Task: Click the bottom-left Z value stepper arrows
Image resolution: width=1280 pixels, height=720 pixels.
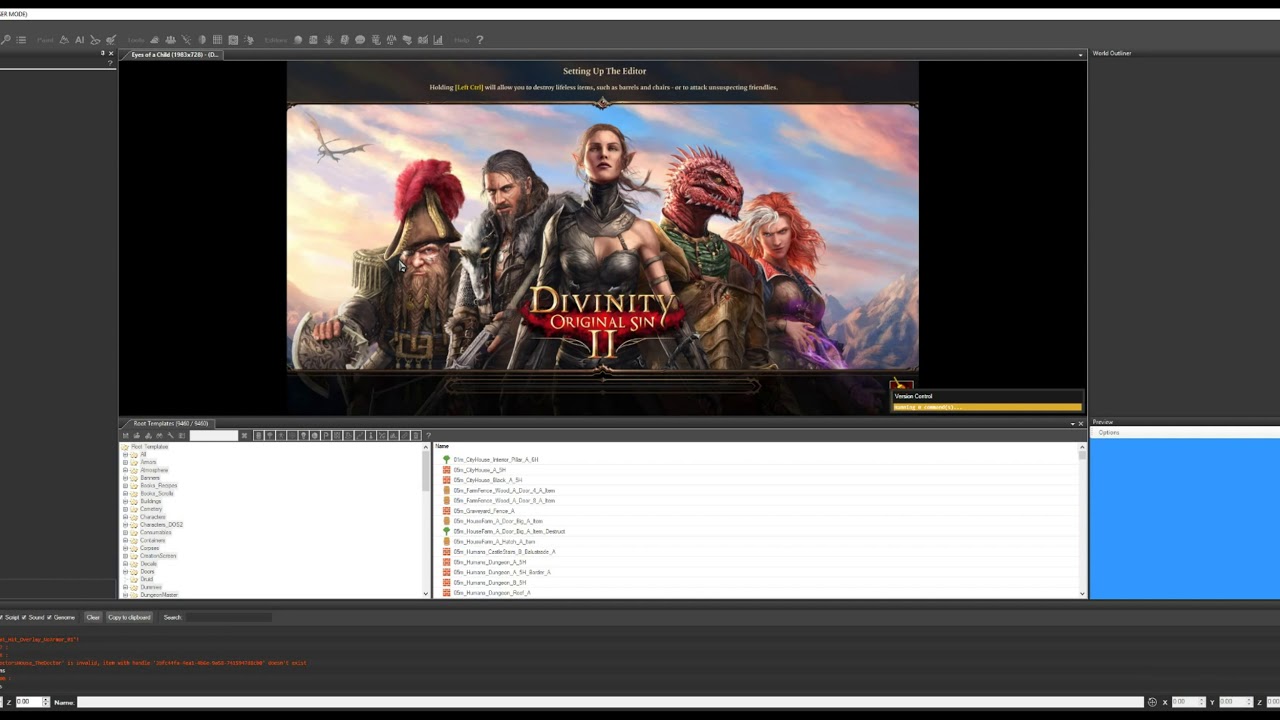Action: point(46,702)
